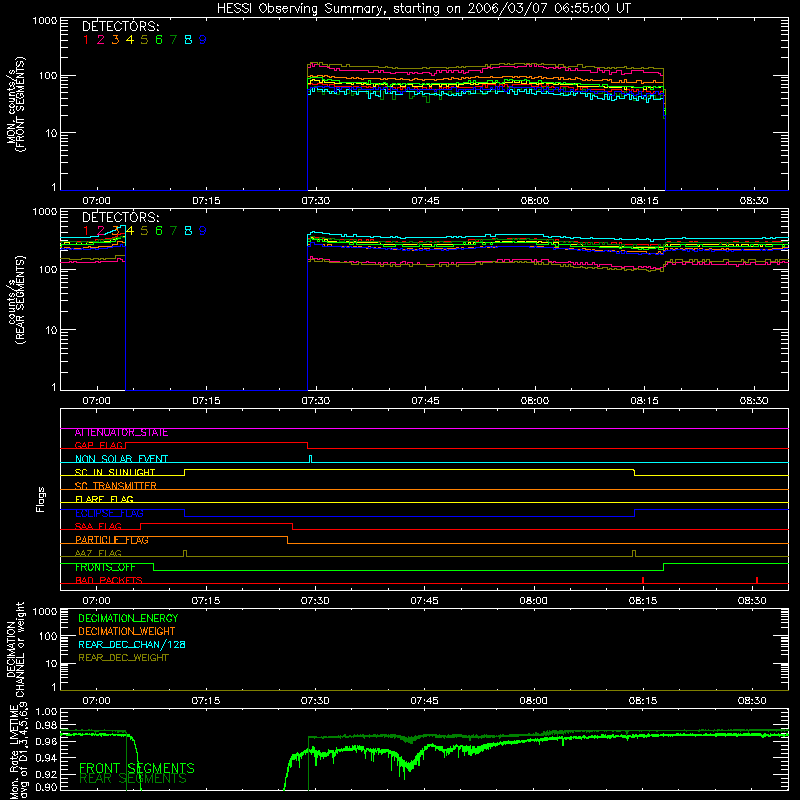Click the REAR SEGMENTS livetime legend label
The image size is (800, 800).
click(x=133, y=779)
